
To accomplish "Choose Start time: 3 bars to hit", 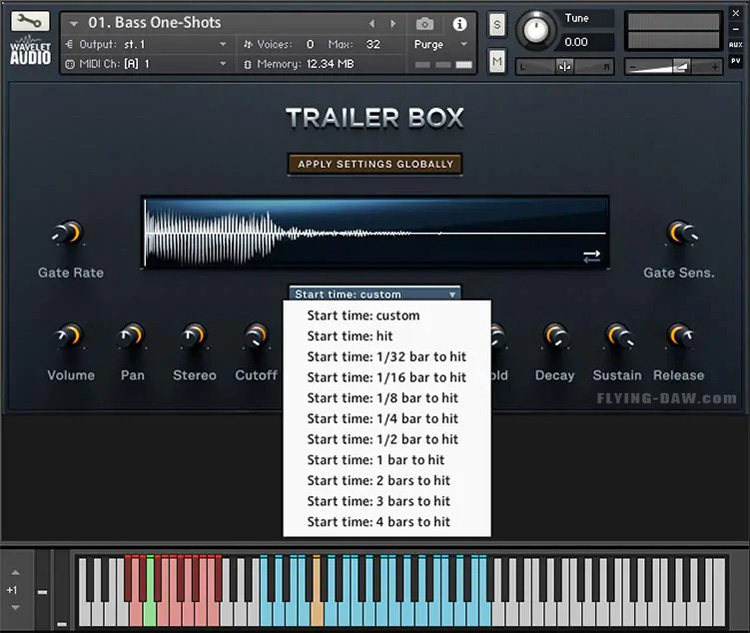I will pos(387,501).
